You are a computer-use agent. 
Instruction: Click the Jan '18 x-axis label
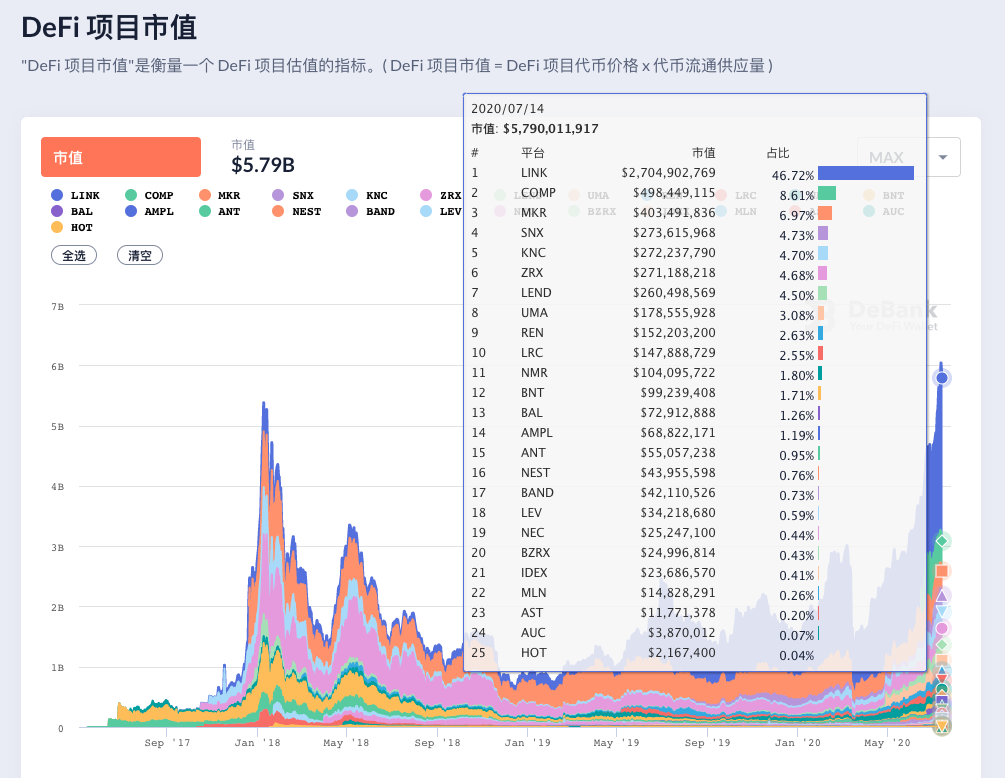click(257, 743)
